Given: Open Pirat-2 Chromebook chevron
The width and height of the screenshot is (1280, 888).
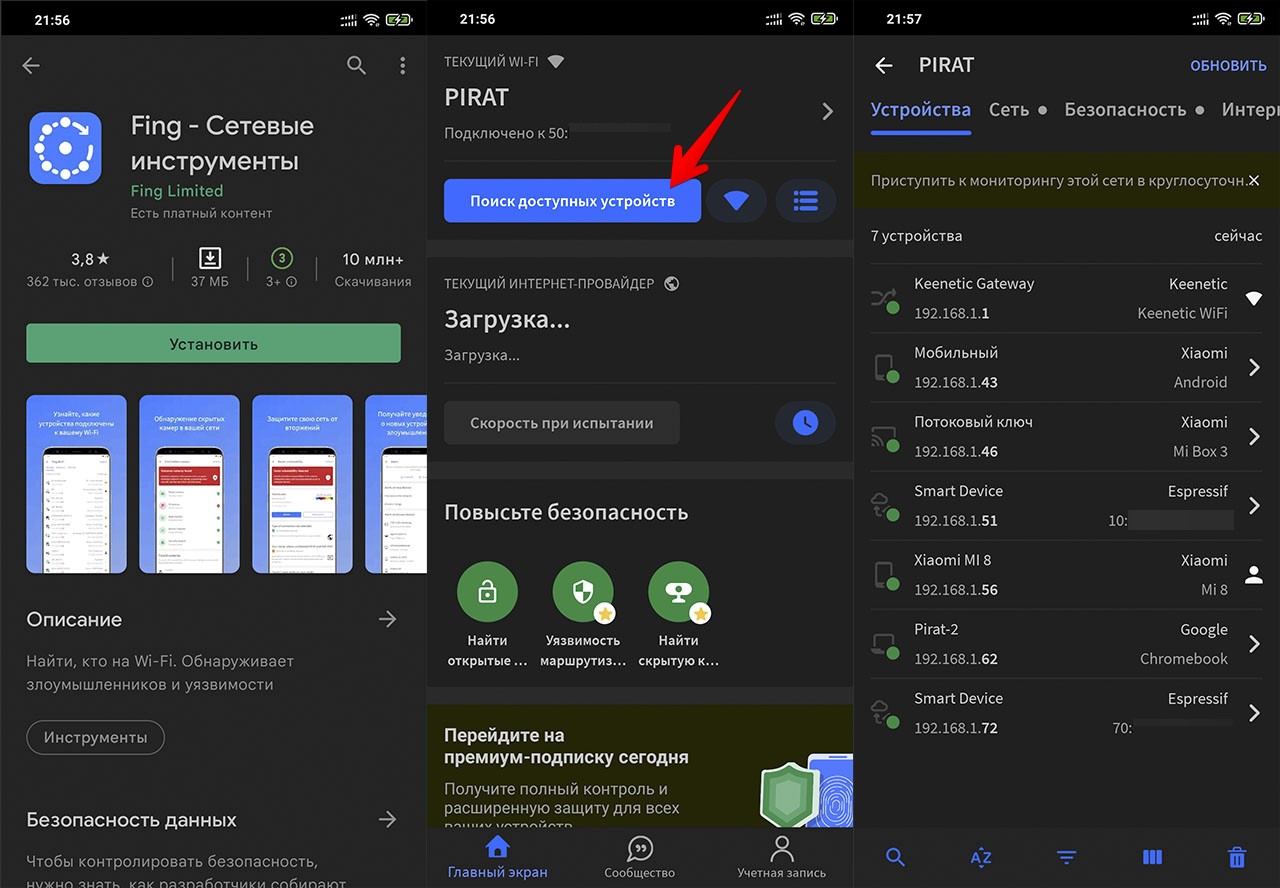Looking at the screenshot, I should pos(1255,645).
